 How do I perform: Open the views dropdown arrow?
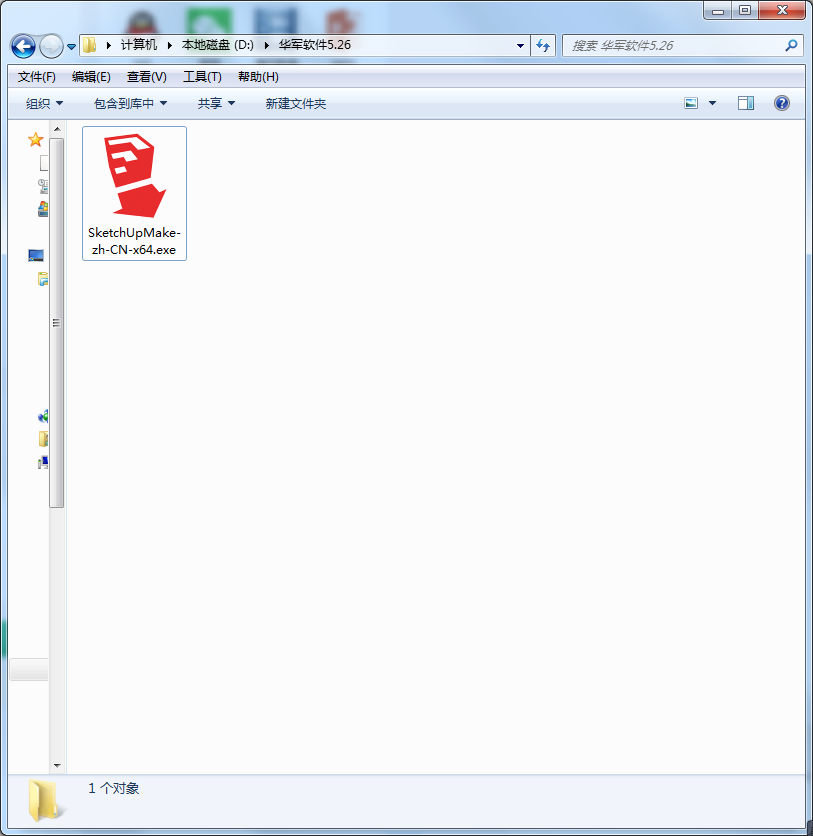[x=711, y=102]
